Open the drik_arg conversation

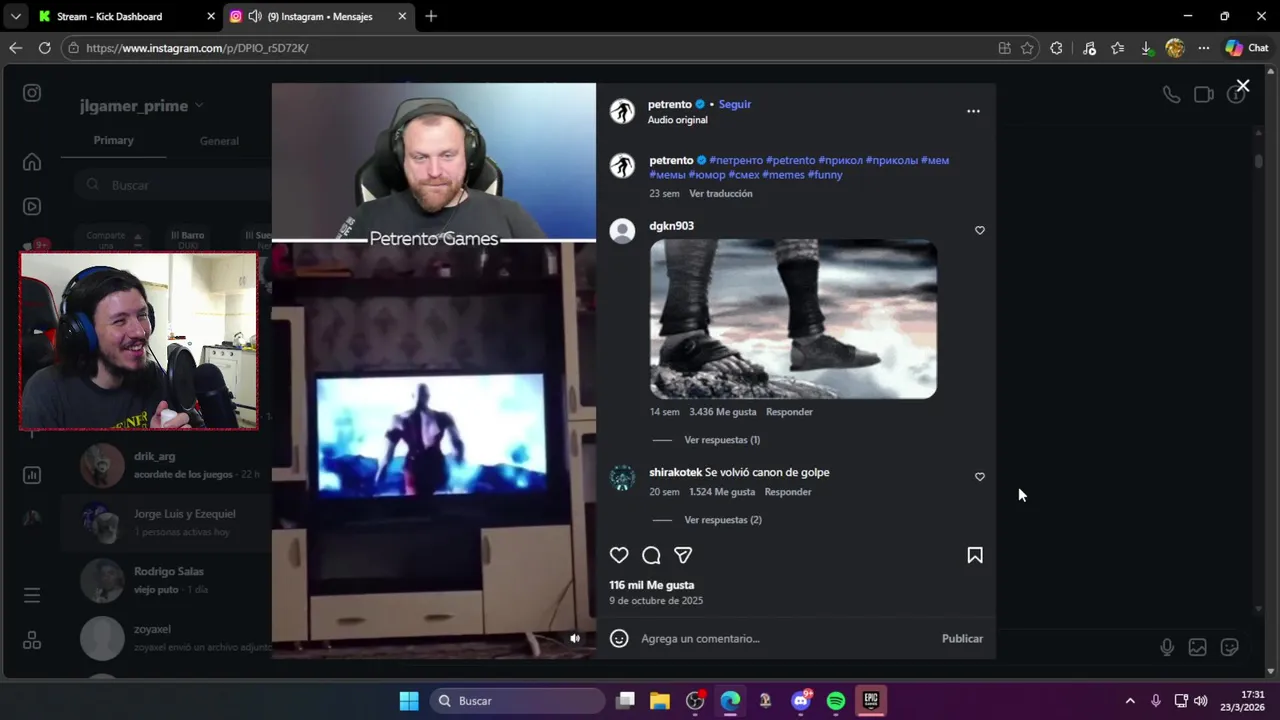165,465
